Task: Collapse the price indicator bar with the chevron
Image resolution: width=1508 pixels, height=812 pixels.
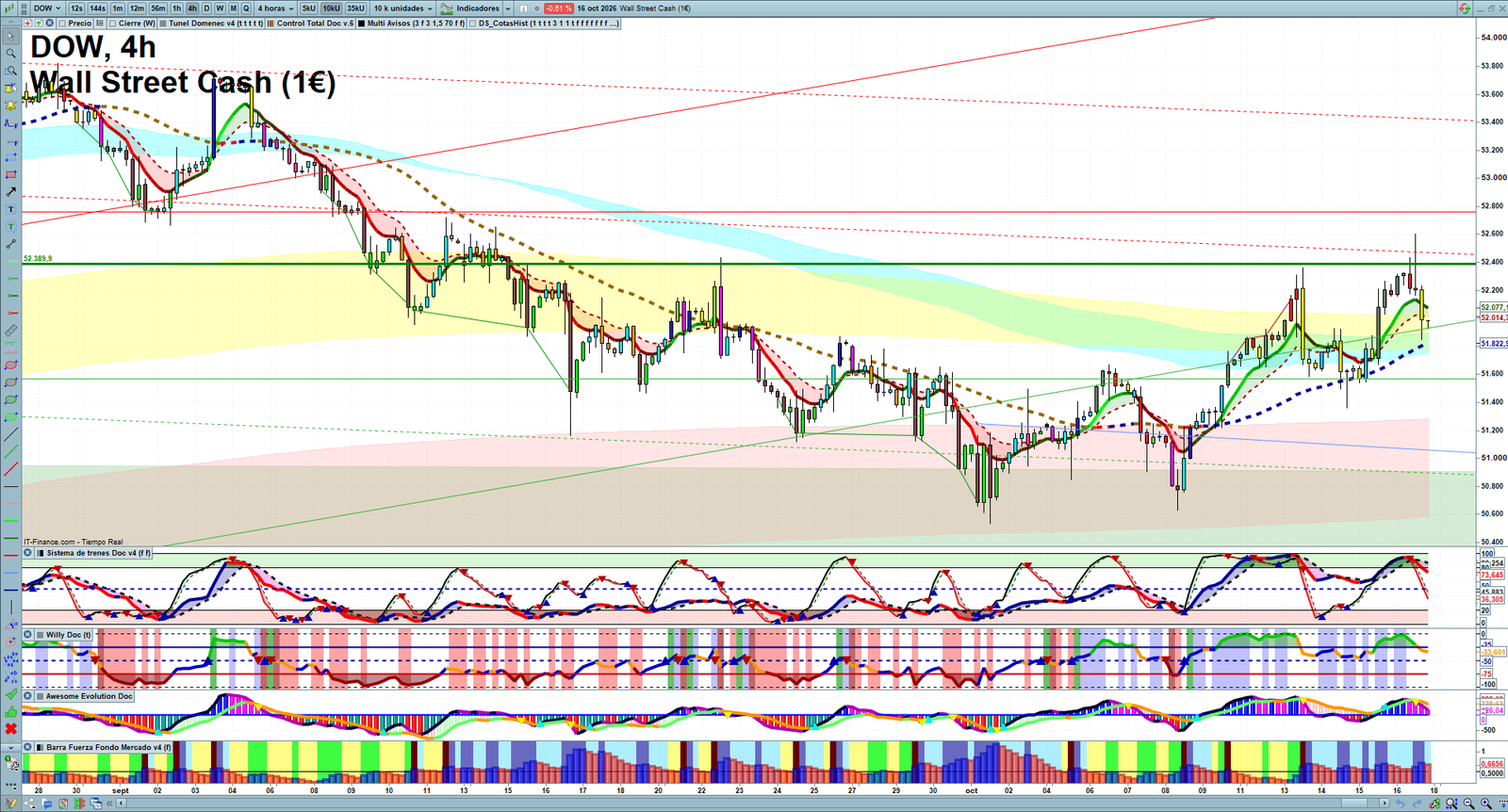Action: (x=10, y=23)
